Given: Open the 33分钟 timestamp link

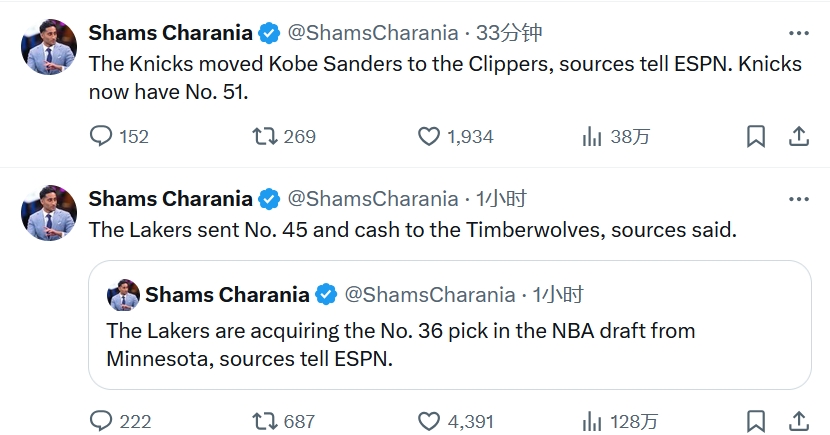Looking at the screenshot, I should click(509, 33).
